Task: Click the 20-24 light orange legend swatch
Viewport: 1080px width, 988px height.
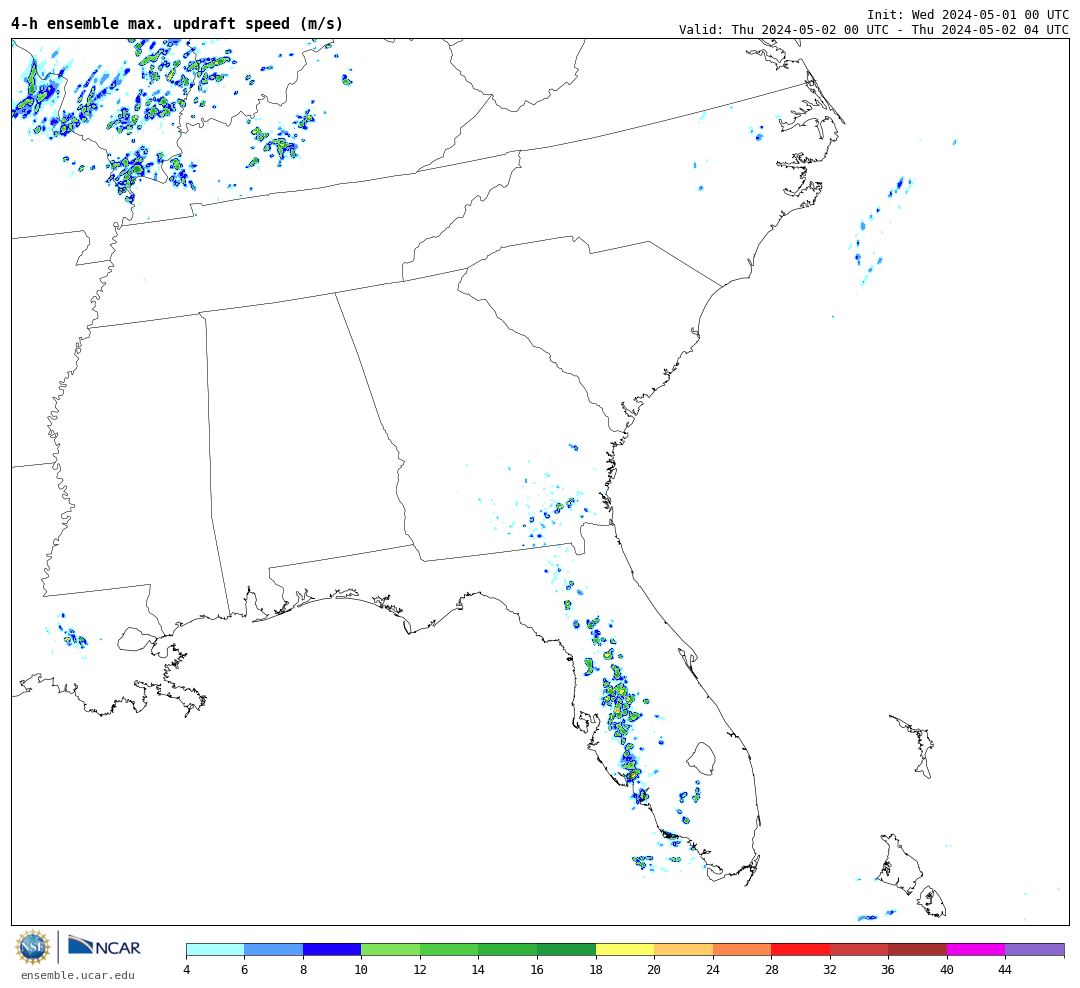Action: coord(683,949)
